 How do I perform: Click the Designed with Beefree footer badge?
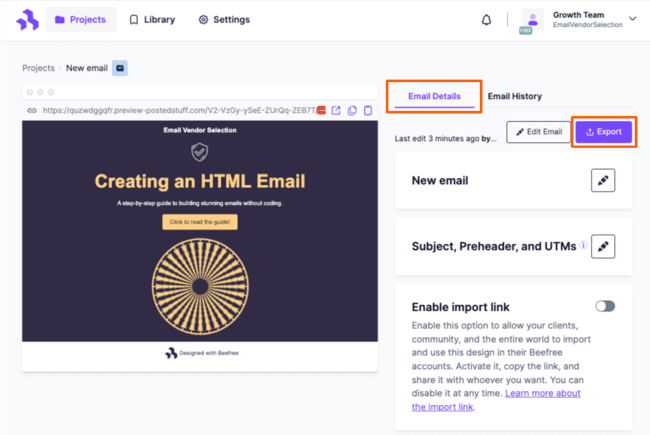point(202,353)
